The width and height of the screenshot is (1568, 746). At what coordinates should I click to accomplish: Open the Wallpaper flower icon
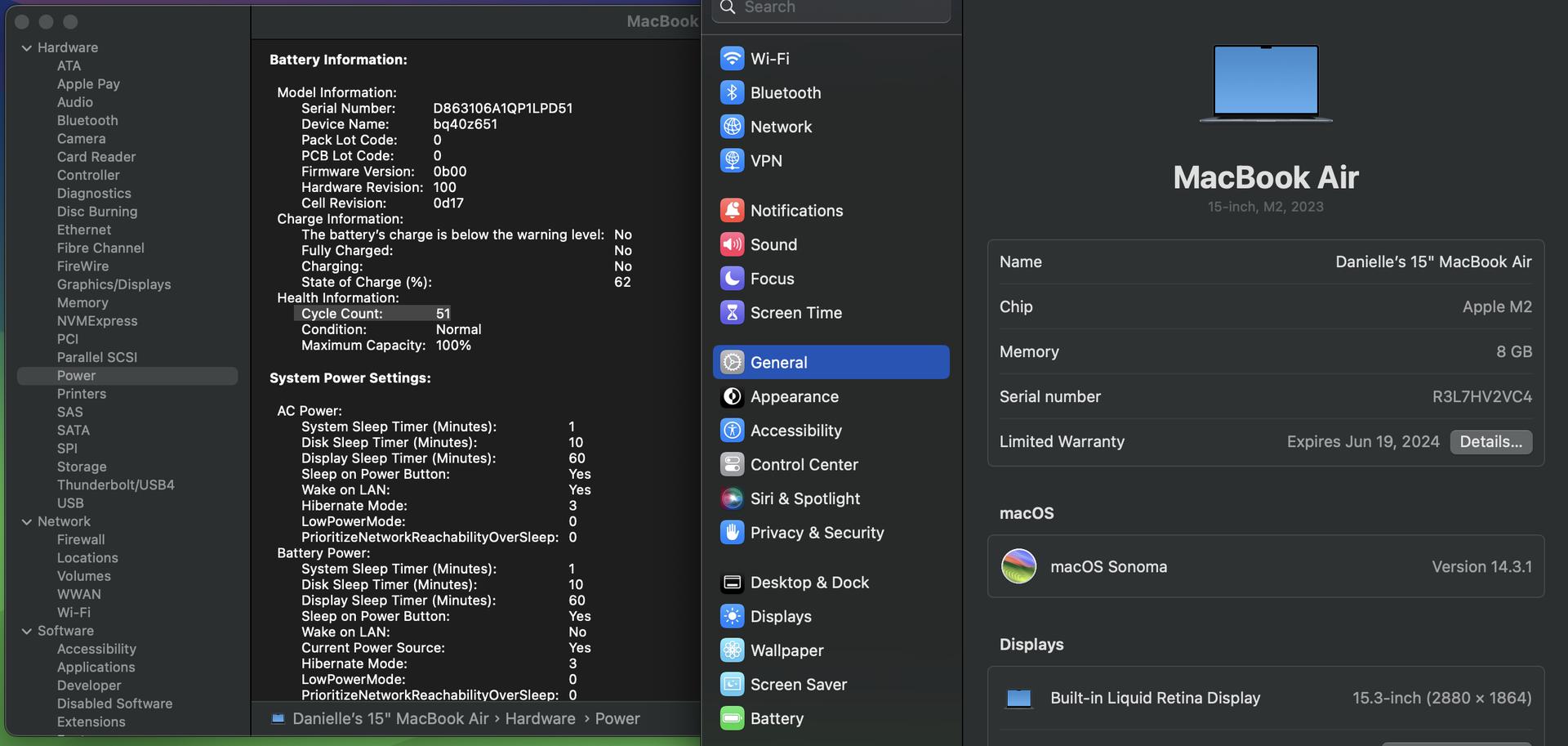tap(732, 650)
